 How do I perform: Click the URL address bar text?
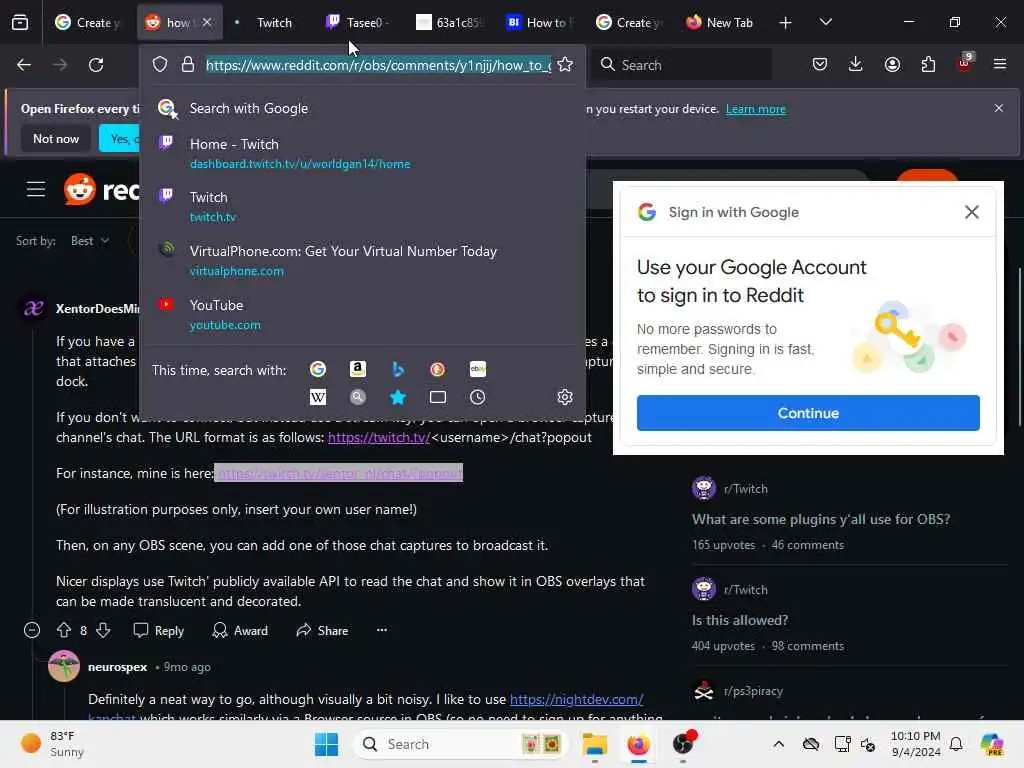click(x=378, y=65)
